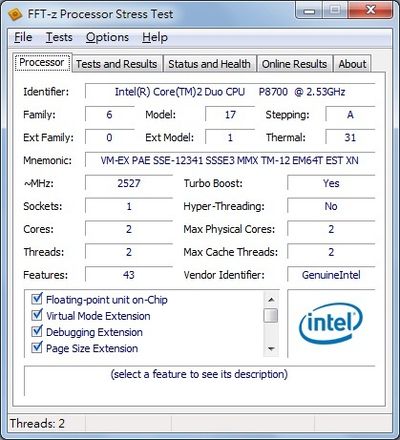Click the features list scroll up arrow
Viewport: 400px width, 440px height.
pos(271,299)
